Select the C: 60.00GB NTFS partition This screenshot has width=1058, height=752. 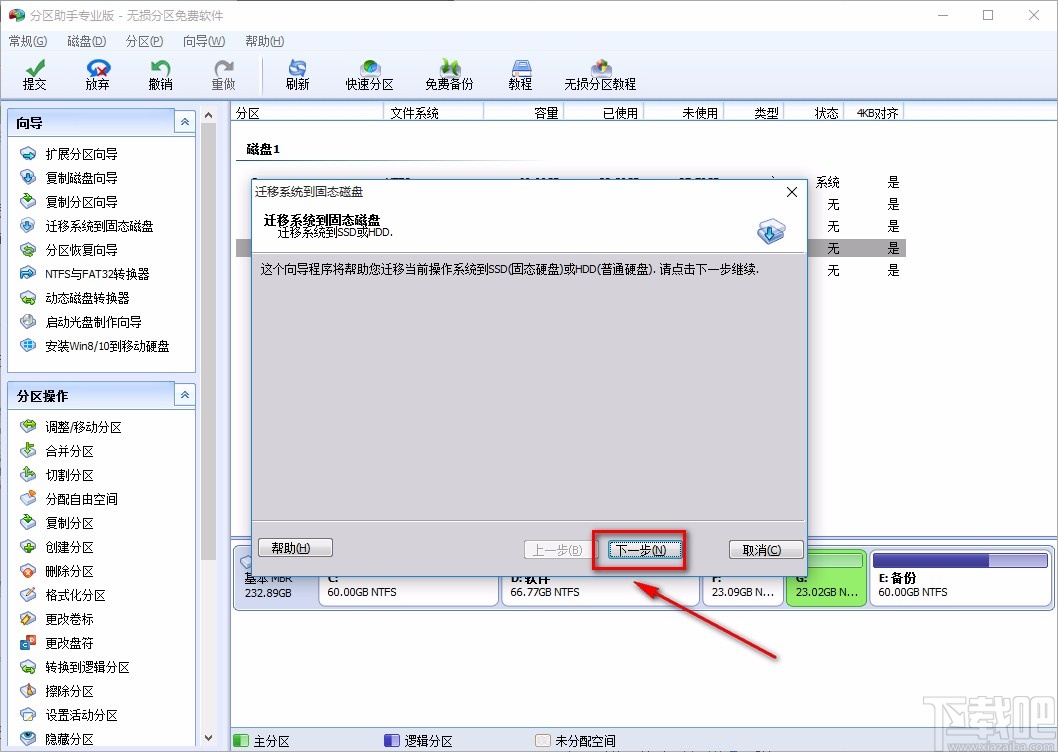click(408, 591)
